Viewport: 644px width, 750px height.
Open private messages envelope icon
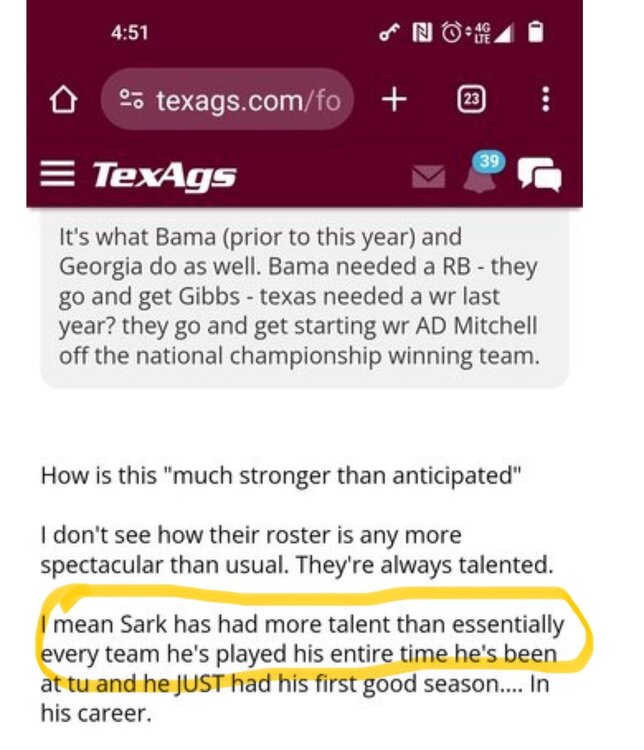click(428, 177)
